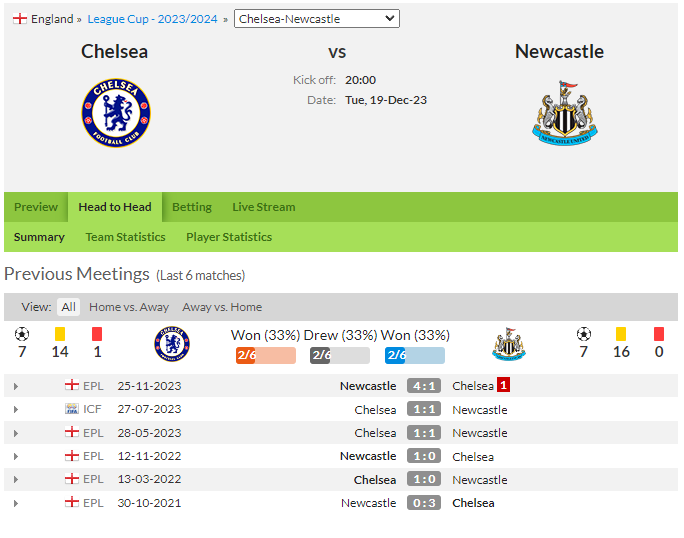
Task: Open the Betting tab
Action: coord(192,207)
